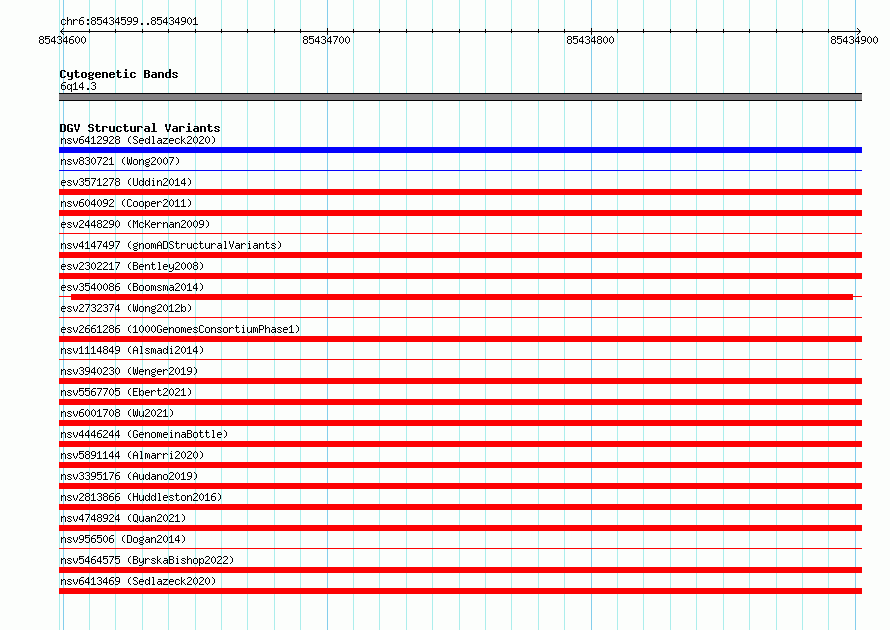Click the 85434700 ruler coordinate
Image resolution: width=890 pixels, height=630 pixels.
tap(326, 40)
